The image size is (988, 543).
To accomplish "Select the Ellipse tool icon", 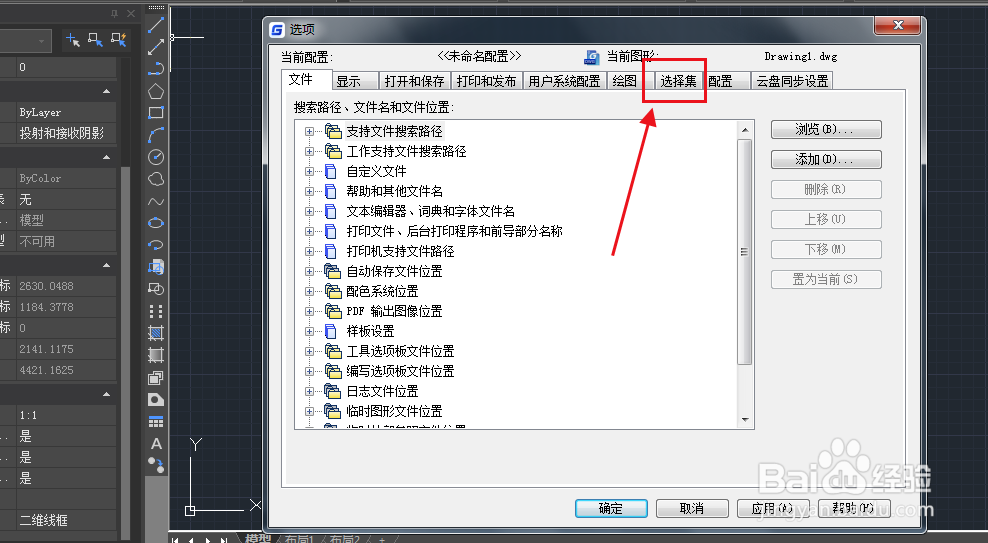I will point(156,223).
